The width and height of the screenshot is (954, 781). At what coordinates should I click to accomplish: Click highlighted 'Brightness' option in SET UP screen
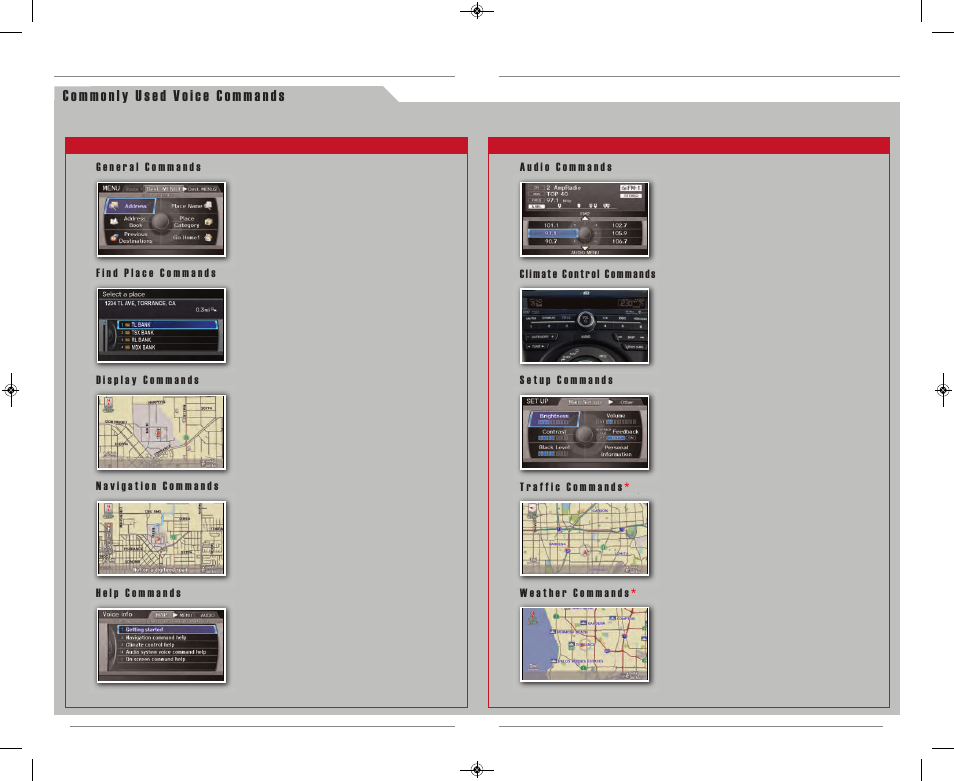click(x=554, y=418)
